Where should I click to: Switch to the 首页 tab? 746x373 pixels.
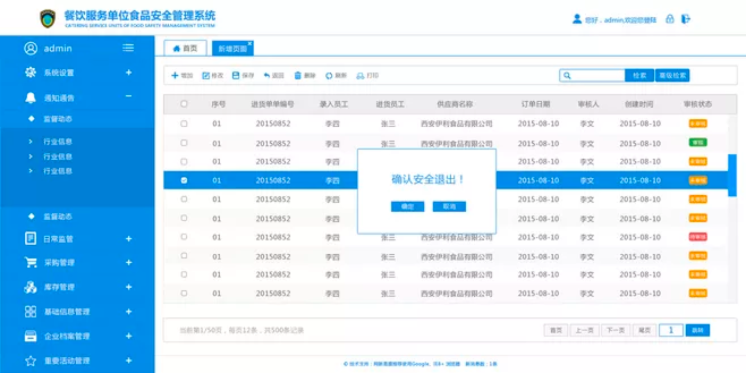(x=186, y=49)
